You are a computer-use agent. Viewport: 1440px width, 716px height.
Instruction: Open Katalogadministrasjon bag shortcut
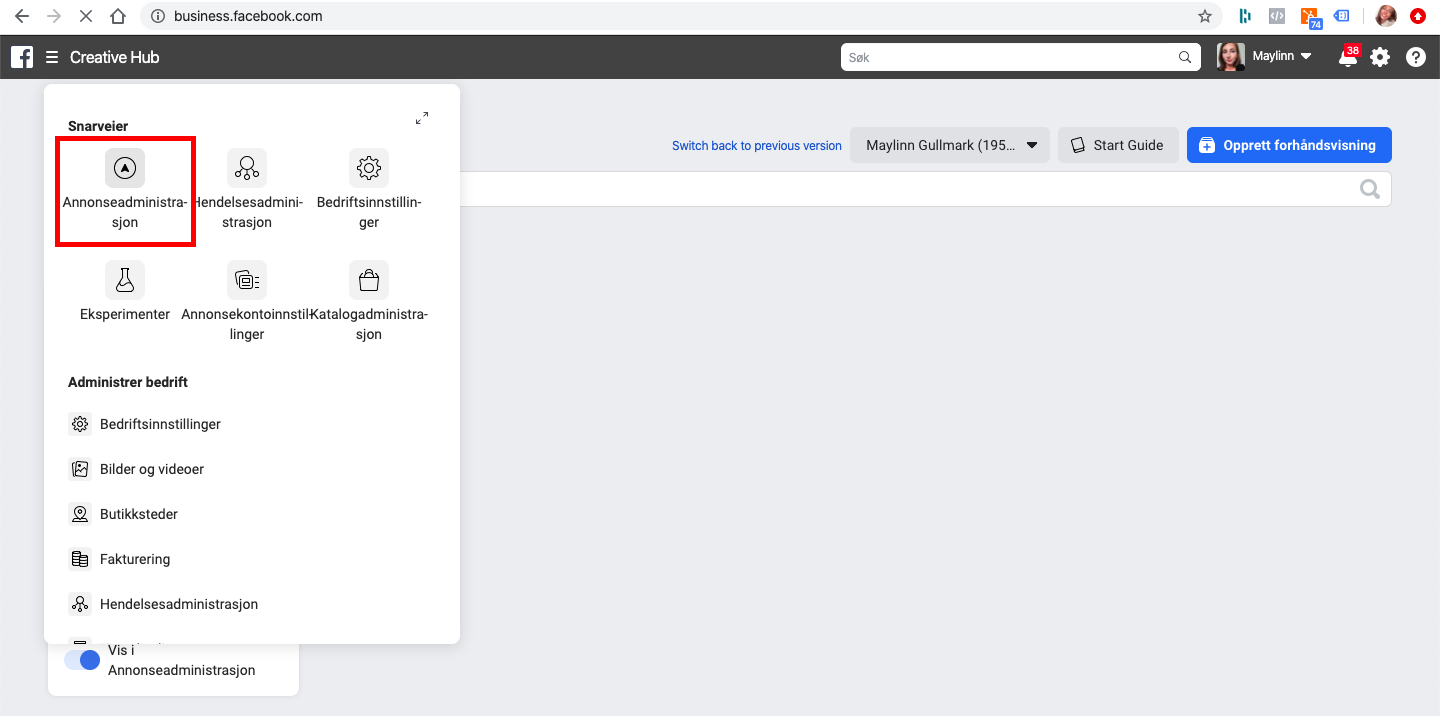[x=369, y=280]
